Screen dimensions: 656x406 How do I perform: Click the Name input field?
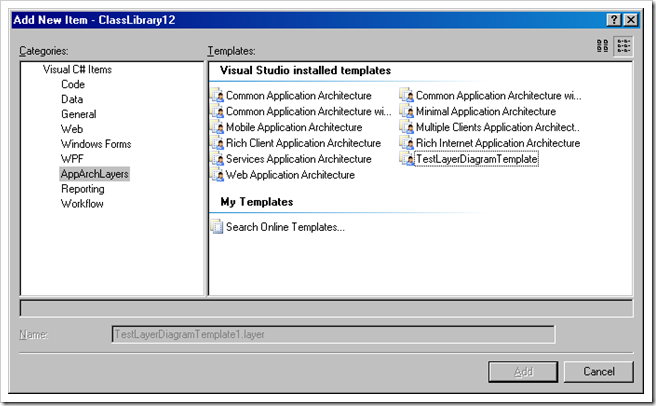tap(333, 334)
